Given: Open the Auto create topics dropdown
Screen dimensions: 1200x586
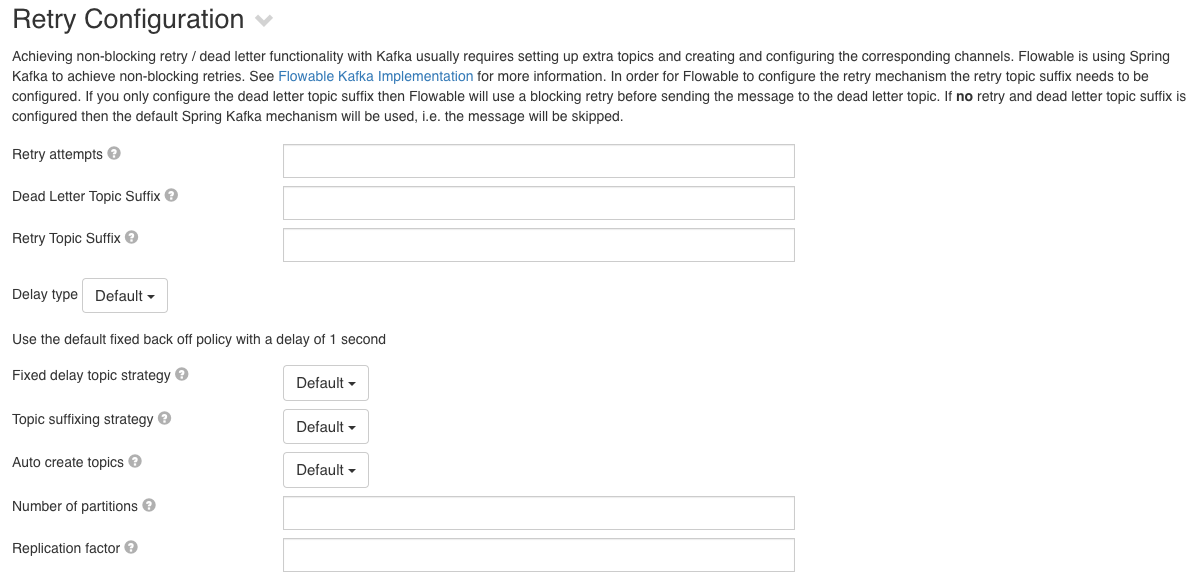Looking at the screenshot, I should 325,469.
